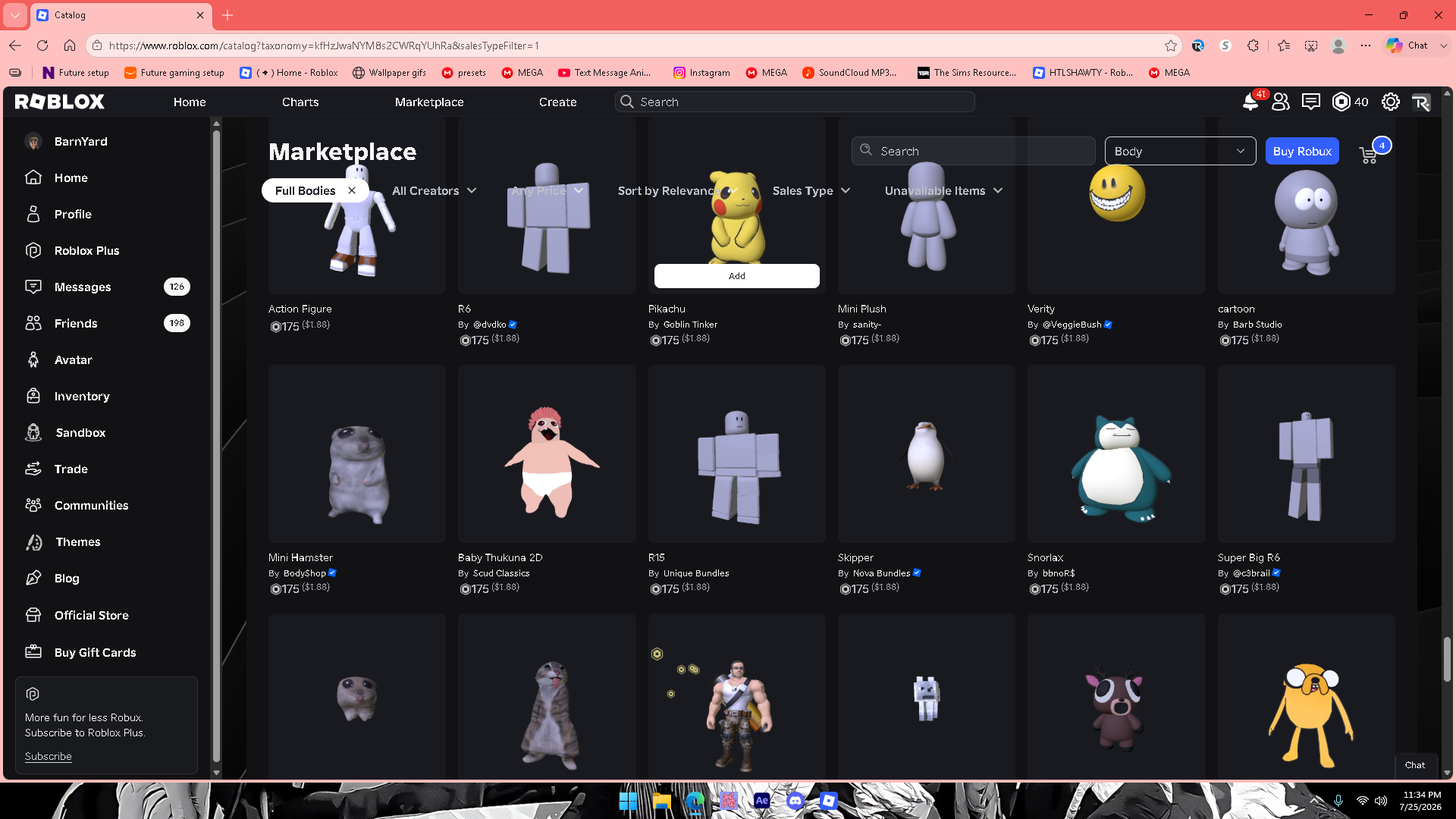The image size is (1456, 819).
Task: Expand the Sales Type filter
Action: (x=811, y=190)
